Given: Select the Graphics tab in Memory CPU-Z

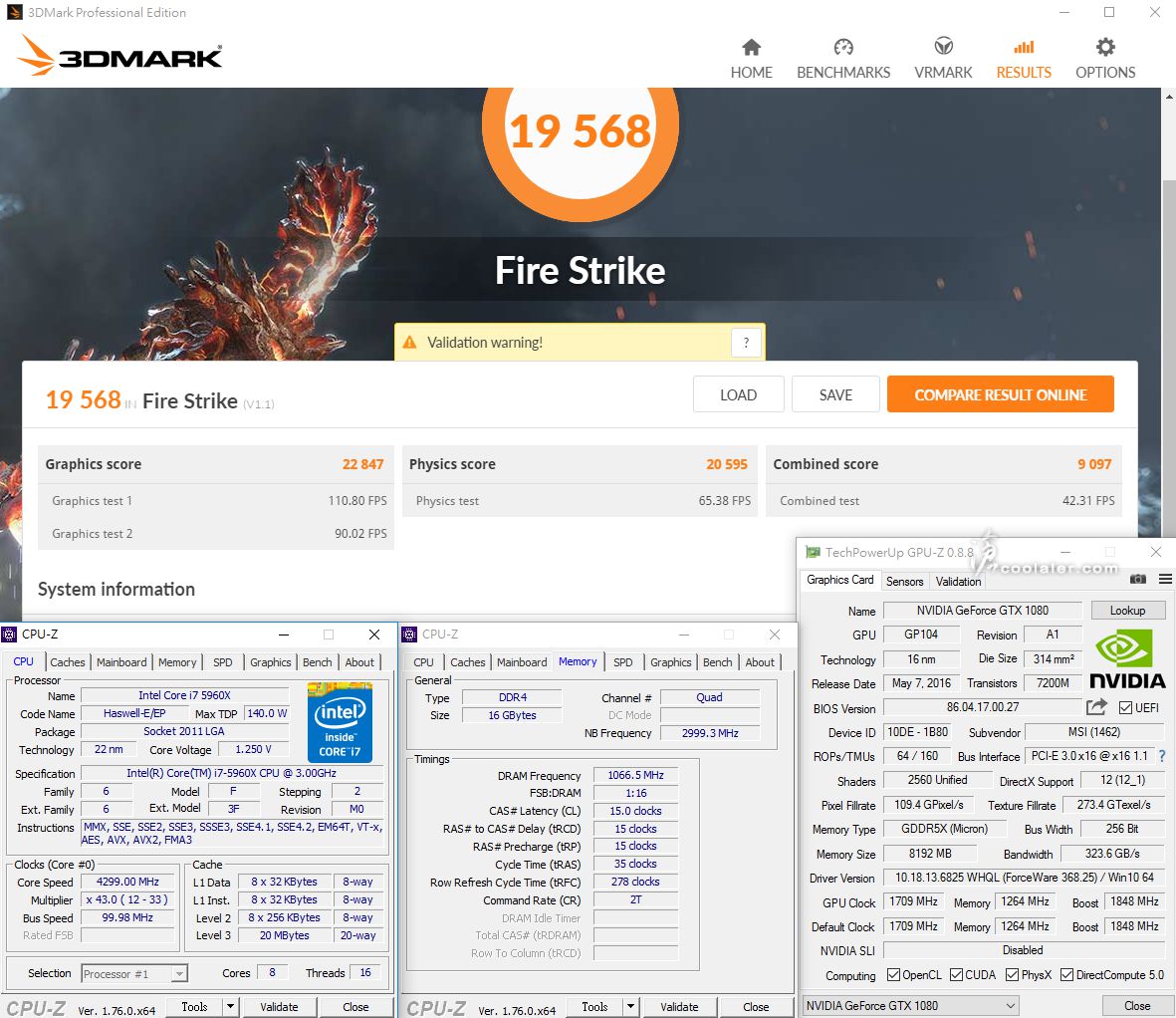Looking at the screenshot, I should click(670, 662).
